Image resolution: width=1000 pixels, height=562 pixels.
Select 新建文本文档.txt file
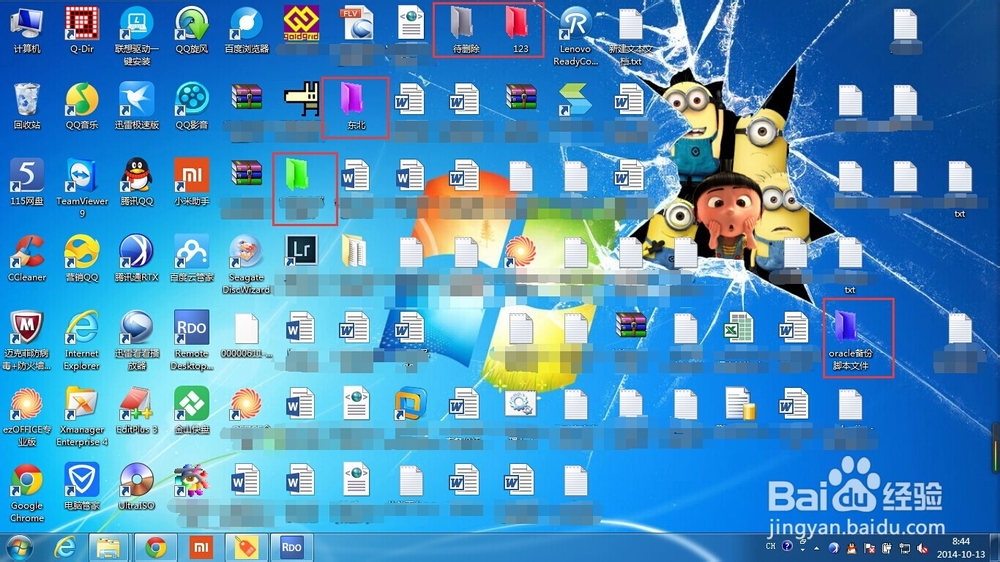point(630,36)
